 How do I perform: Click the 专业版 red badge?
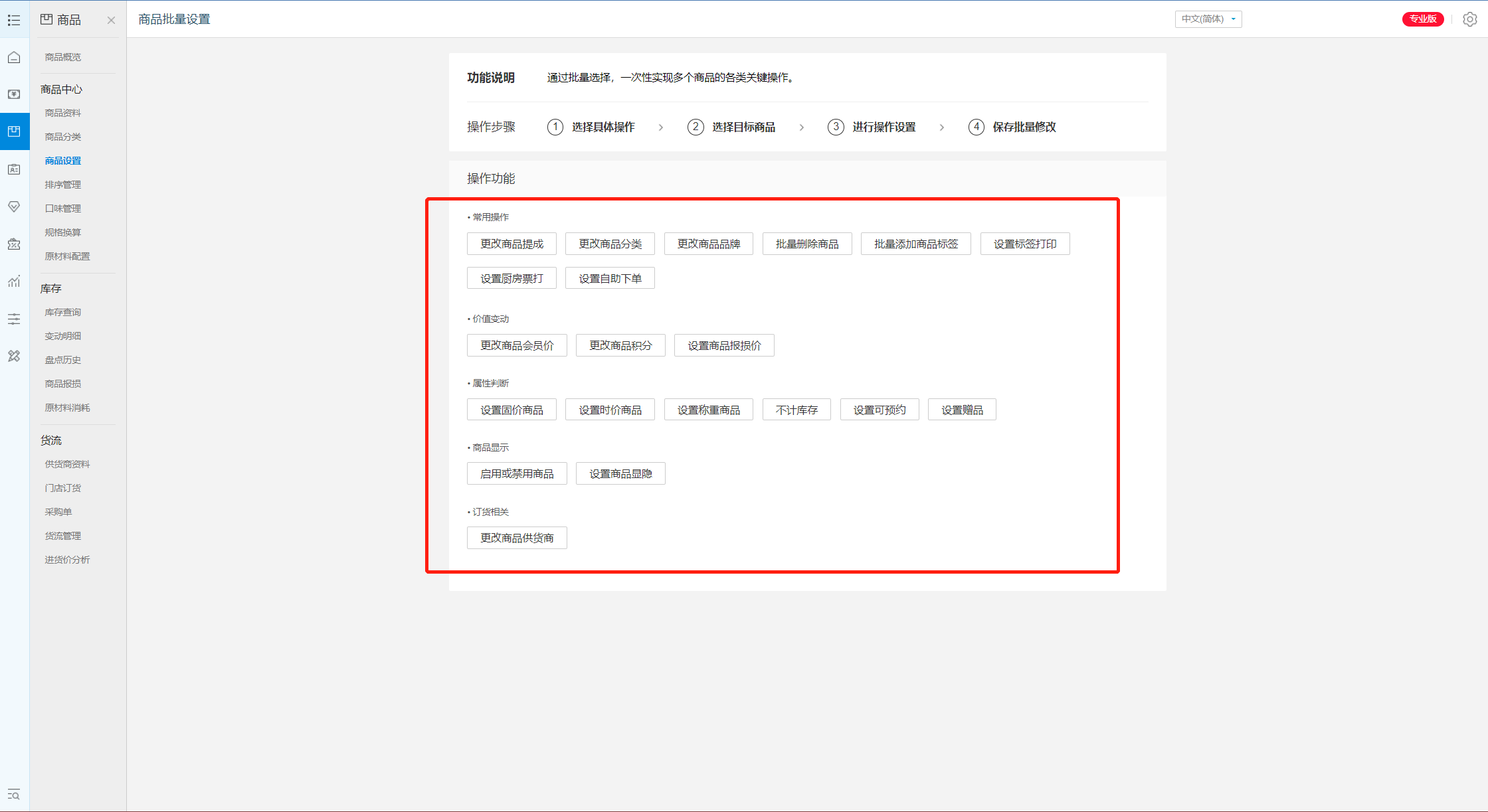pos(1422,19)
